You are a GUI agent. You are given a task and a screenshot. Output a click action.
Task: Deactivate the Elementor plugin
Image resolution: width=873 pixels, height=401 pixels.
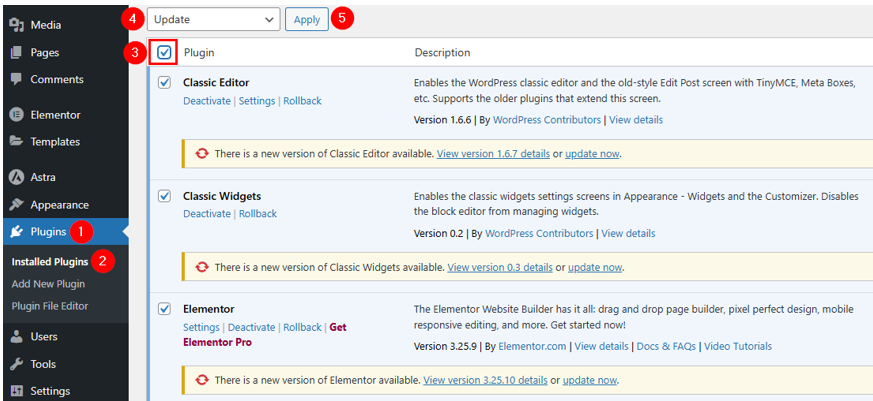[252, 327]
